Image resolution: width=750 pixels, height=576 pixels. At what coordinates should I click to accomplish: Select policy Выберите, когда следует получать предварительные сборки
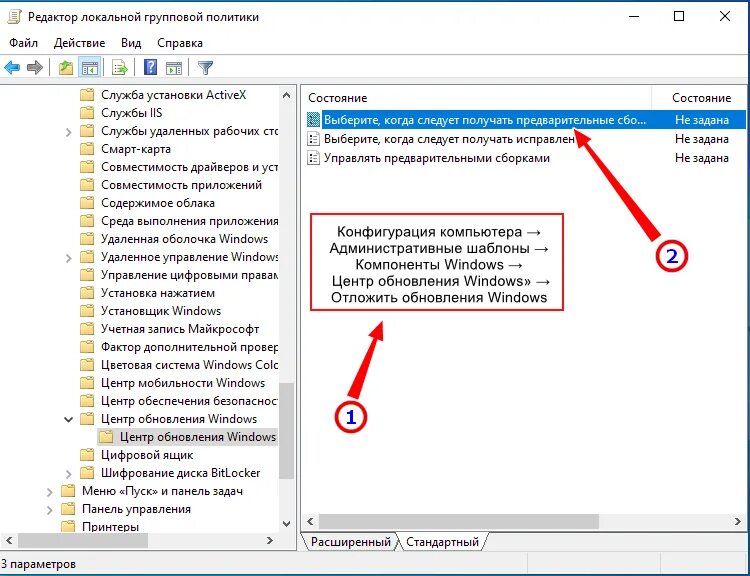(485, 120)
